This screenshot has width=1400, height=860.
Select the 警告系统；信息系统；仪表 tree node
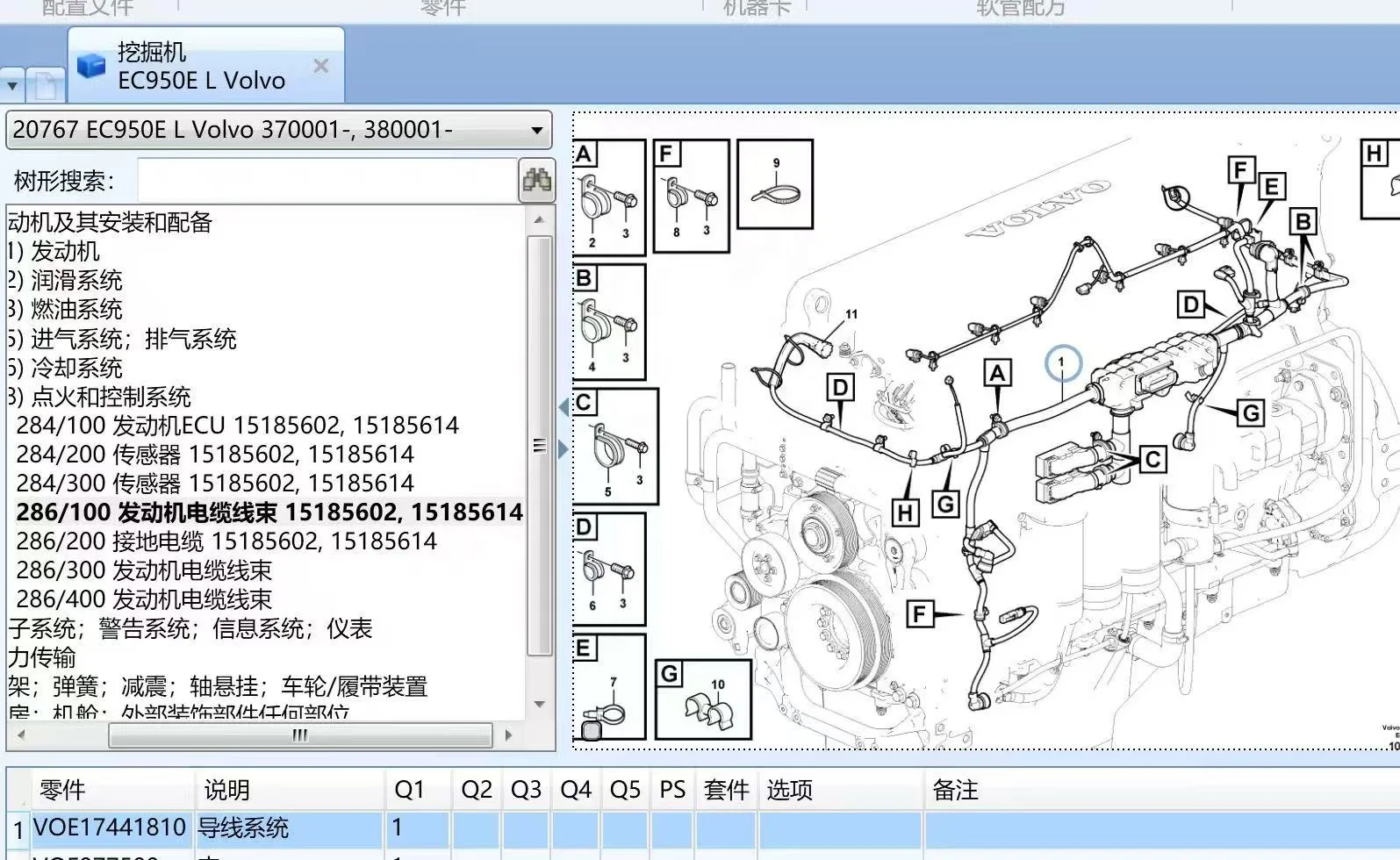tap(191, 628)
